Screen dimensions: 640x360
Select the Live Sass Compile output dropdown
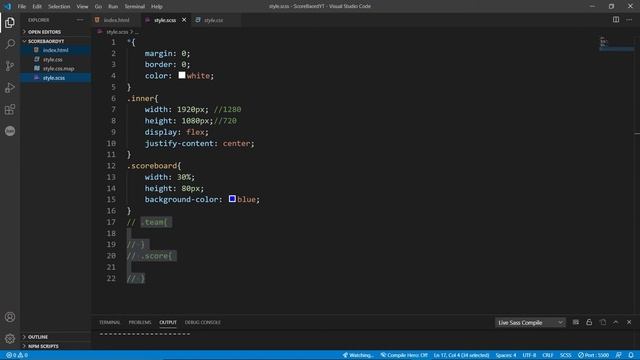coord(530,322)
